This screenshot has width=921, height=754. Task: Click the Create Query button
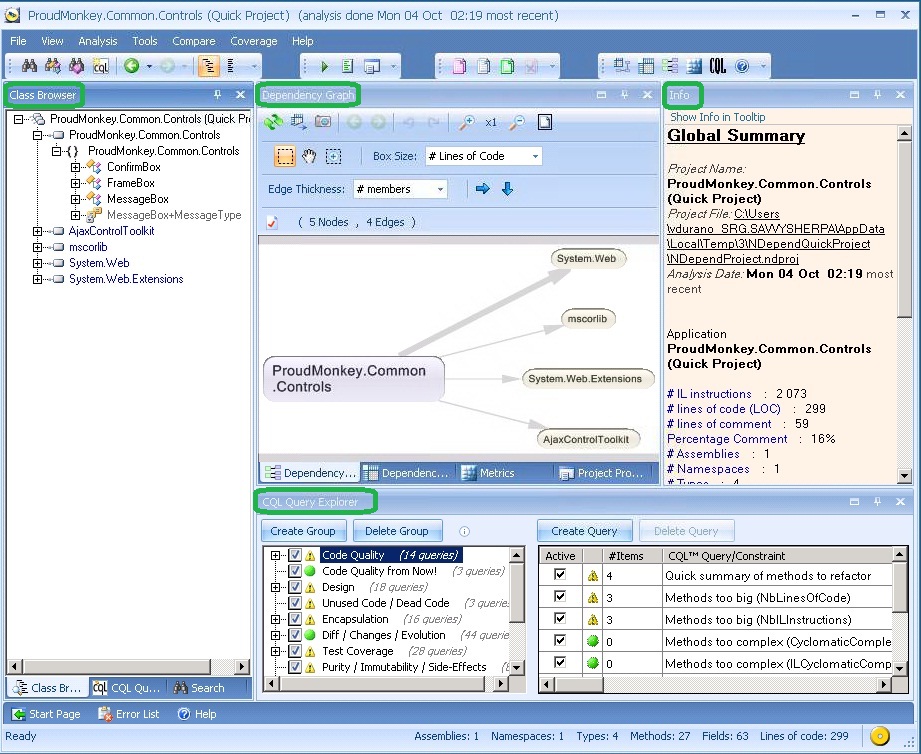(584, 531)
